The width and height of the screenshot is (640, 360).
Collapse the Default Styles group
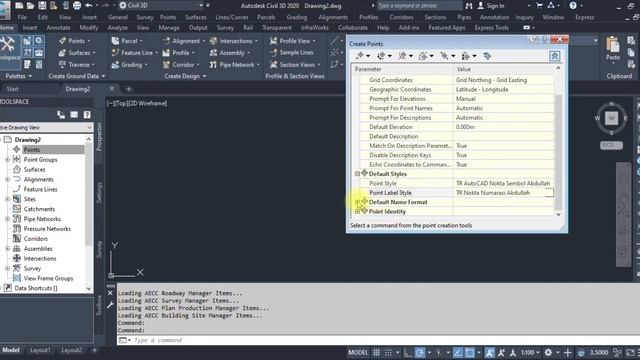(357, 174)
